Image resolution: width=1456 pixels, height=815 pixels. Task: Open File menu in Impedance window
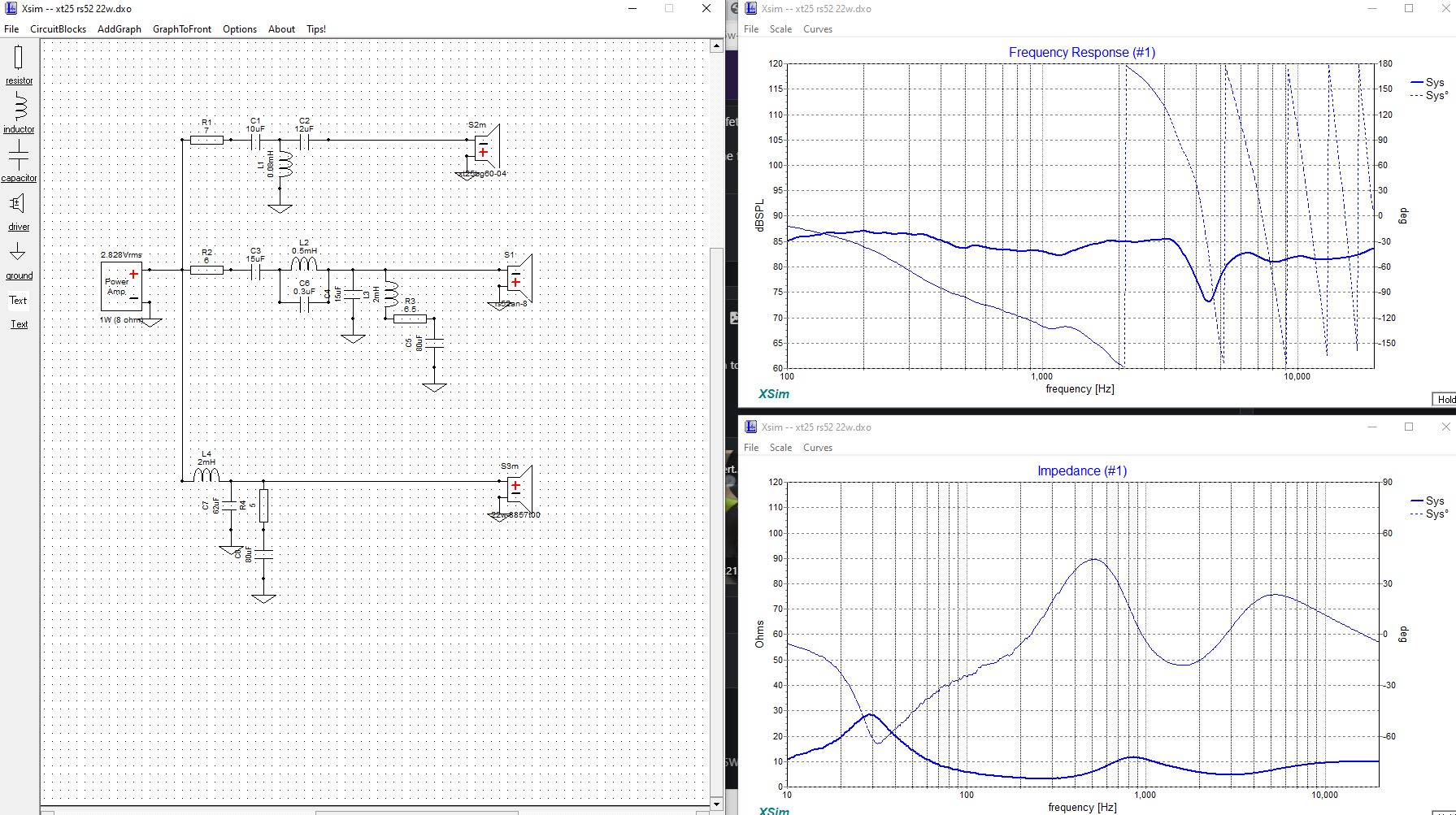pos(751,448)
